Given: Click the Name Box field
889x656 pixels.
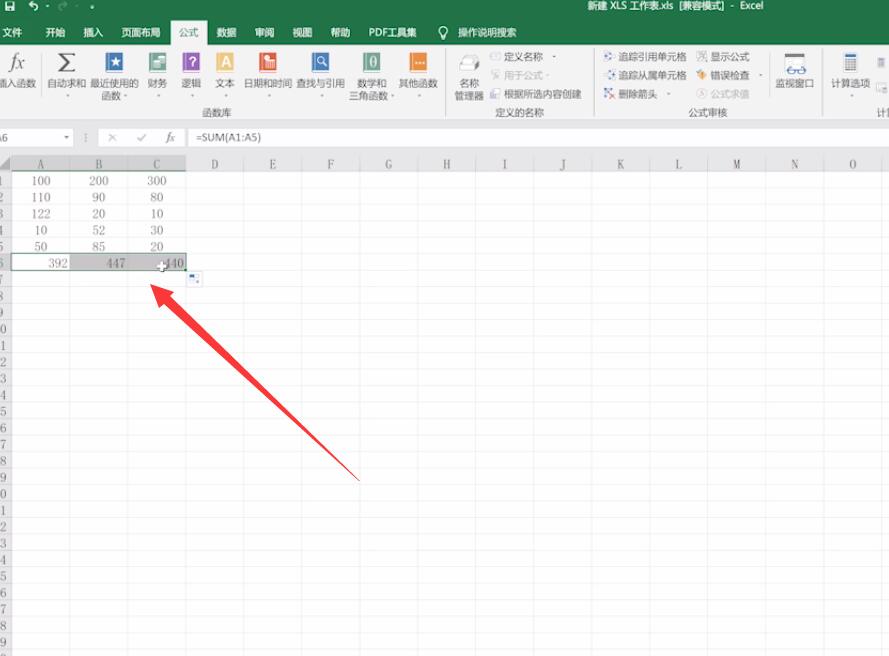Looking at the screenshot, I should (x=31, y=137).
